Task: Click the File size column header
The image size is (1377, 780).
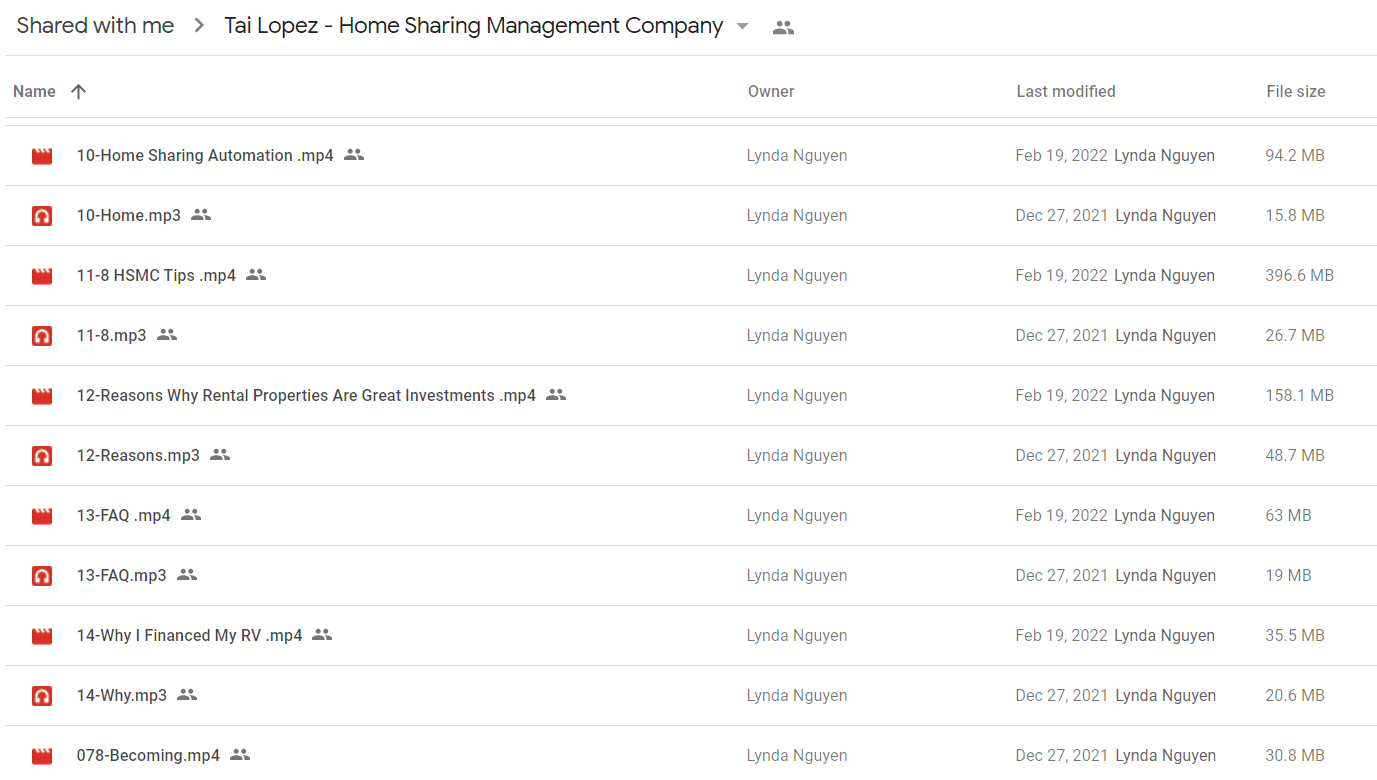Action: [x=1296, y=91]
